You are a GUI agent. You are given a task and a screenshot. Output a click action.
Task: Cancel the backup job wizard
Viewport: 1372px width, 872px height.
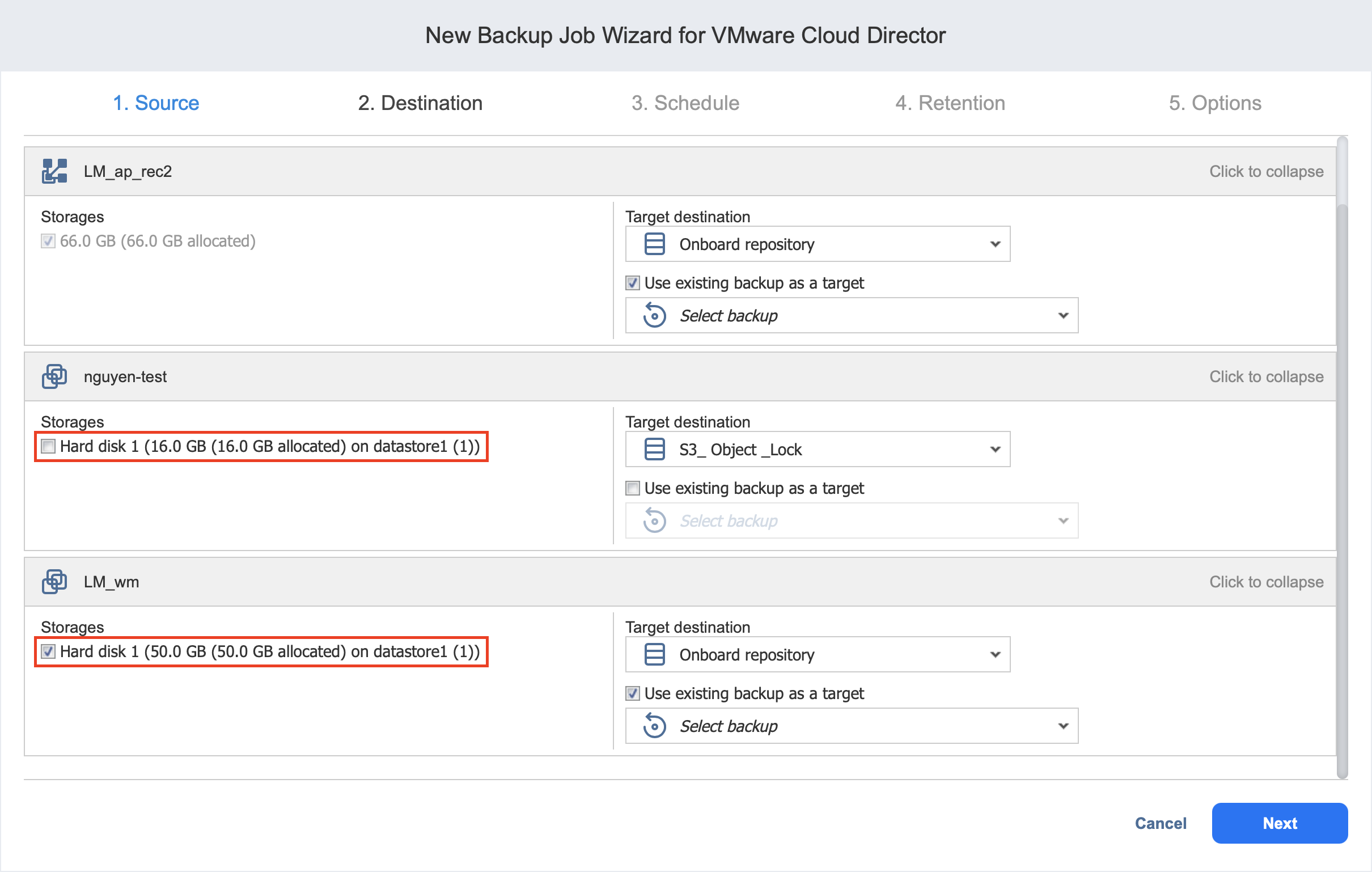pyautogui.click(x=1160, y=823)
